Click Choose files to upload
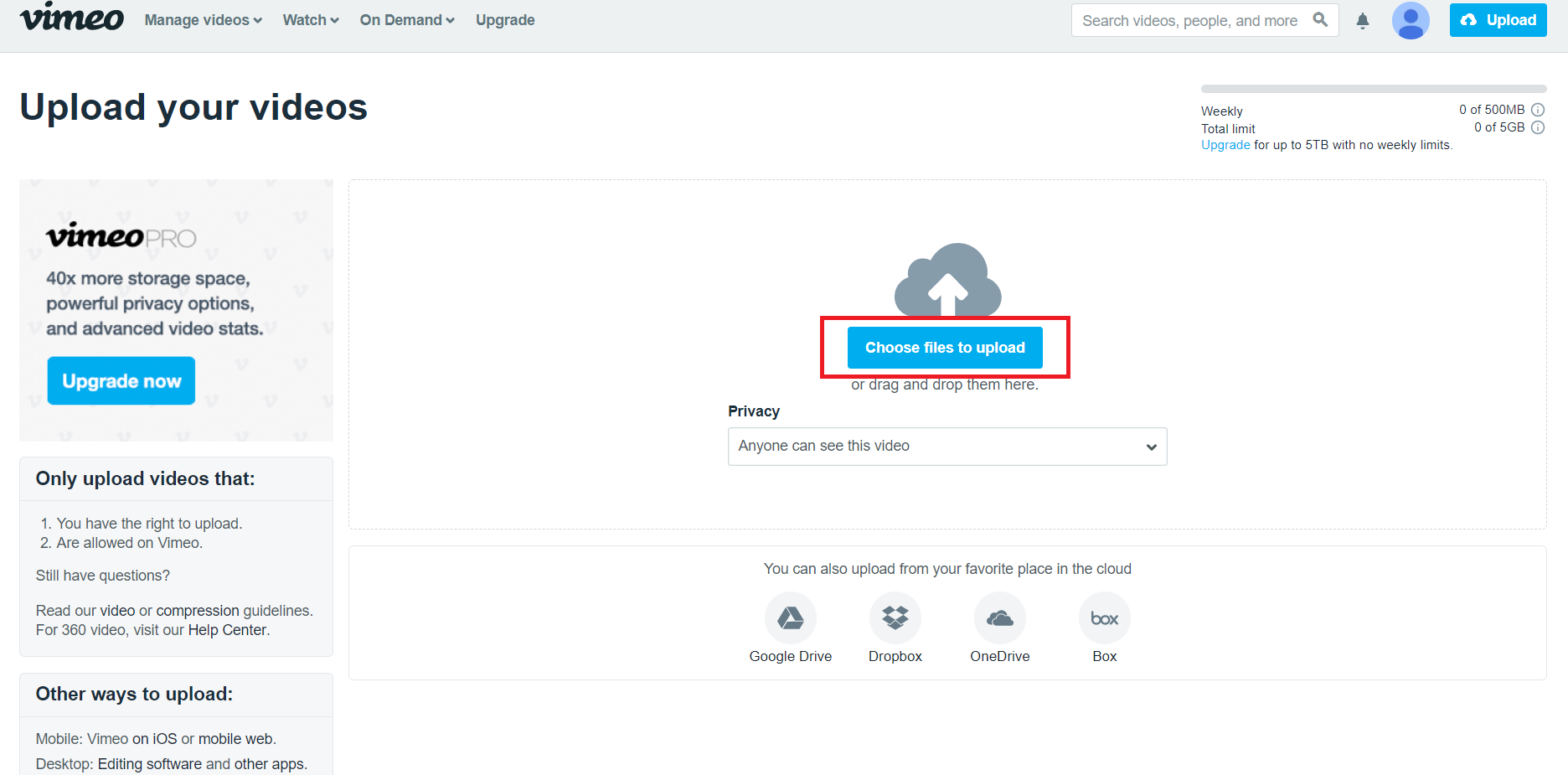The width and height of the screenshot is (1568, 775). click(x=945, y=348)
